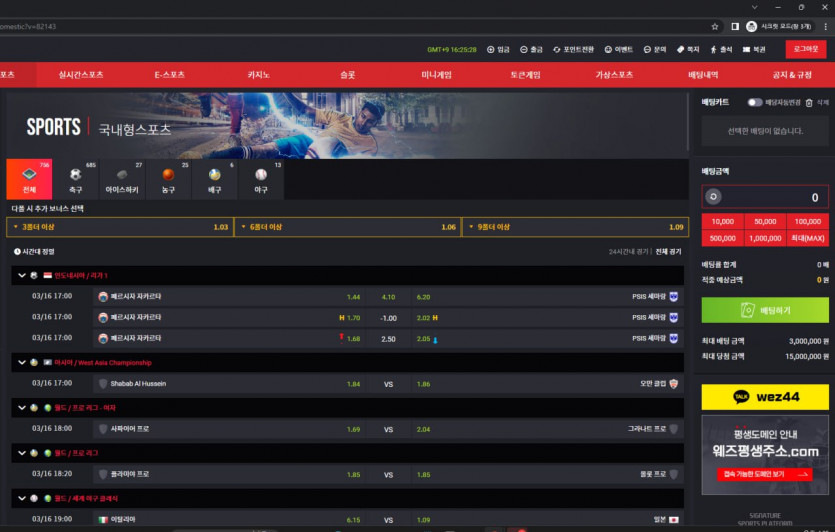Select the 3폴더 이상 1.03 bonus
This screenshot has height=532, width=835.
[120, 227]
